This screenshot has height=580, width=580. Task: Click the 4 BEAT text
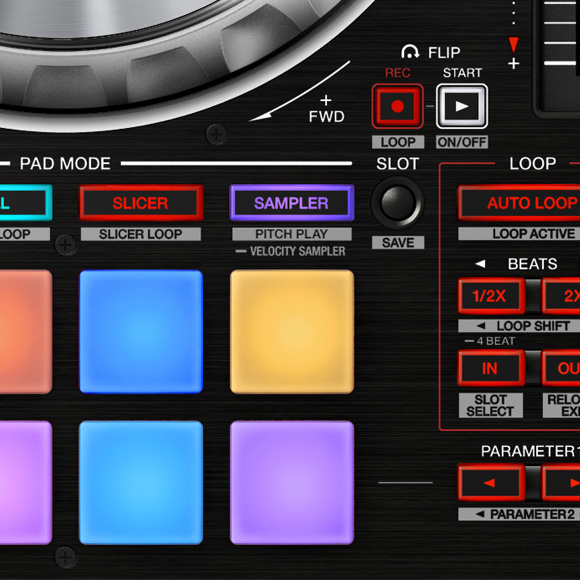[496, 341]
